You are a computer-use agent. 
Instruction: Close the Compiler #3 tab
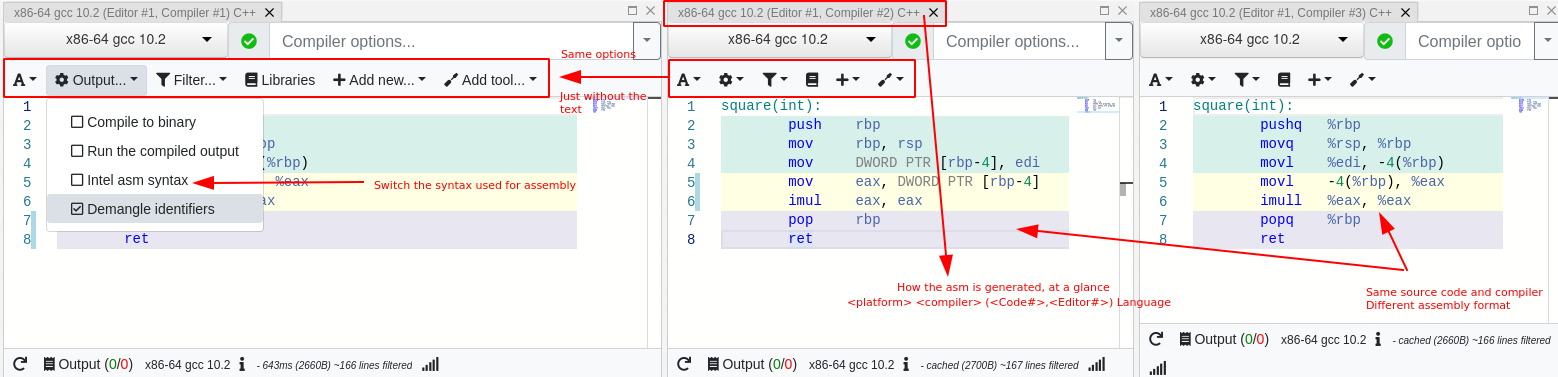(x=1405, y=13)
